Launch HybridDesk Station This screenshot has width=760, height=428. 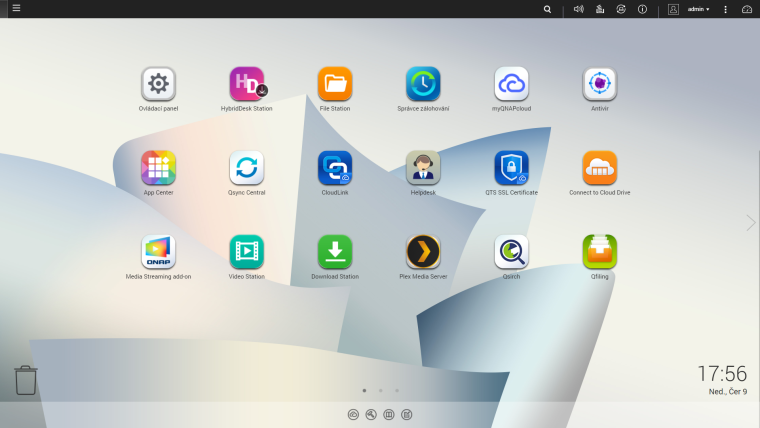point(247,84)
